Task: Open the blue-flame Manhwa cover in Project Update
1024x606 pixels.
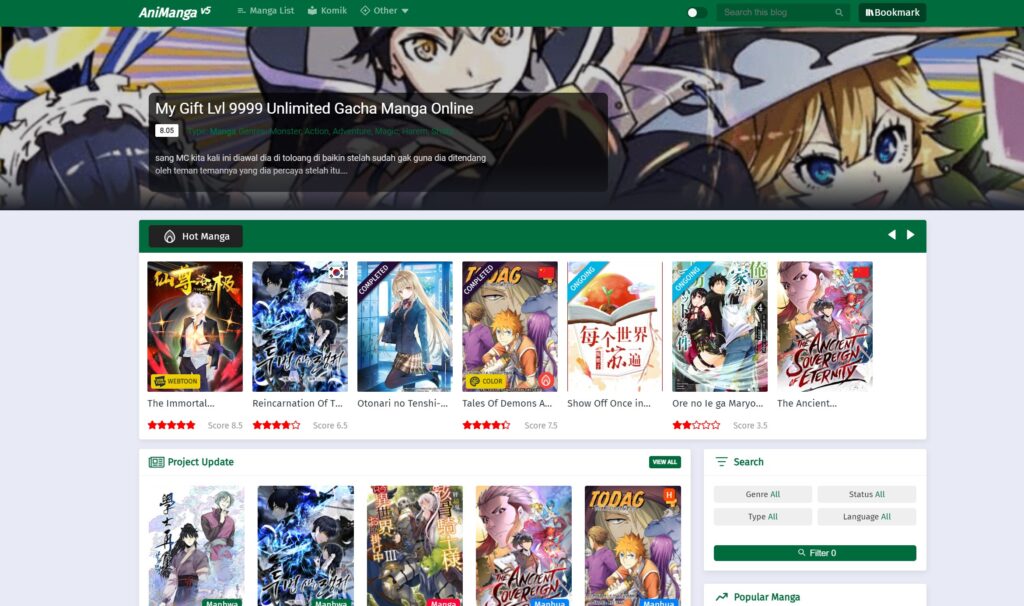Action: [x=306, y=546]
